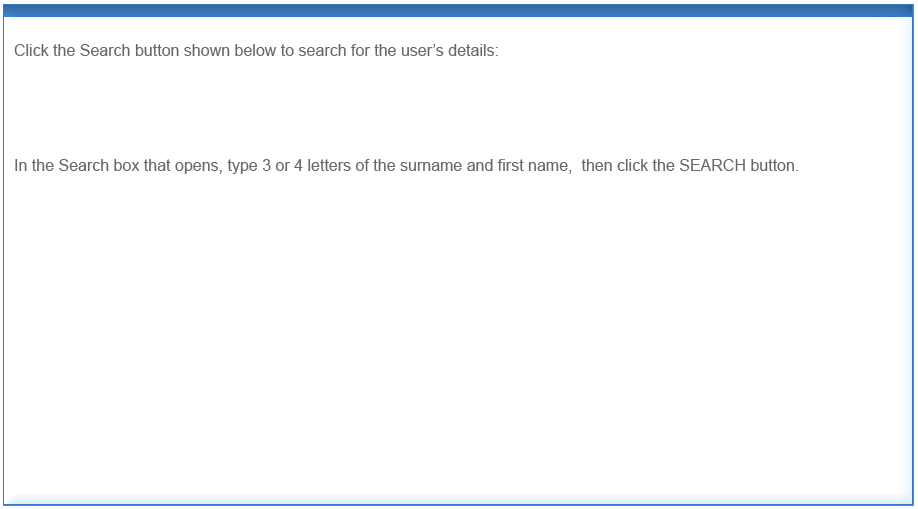
Task: Click the word 'type' in second sentence
Action: click(x=242, y=167)
